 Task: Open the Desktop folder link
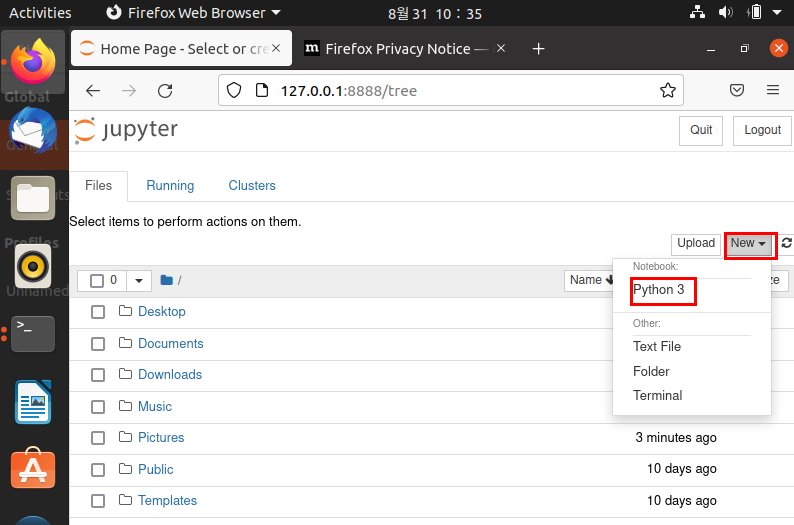(x=162, y=311)
